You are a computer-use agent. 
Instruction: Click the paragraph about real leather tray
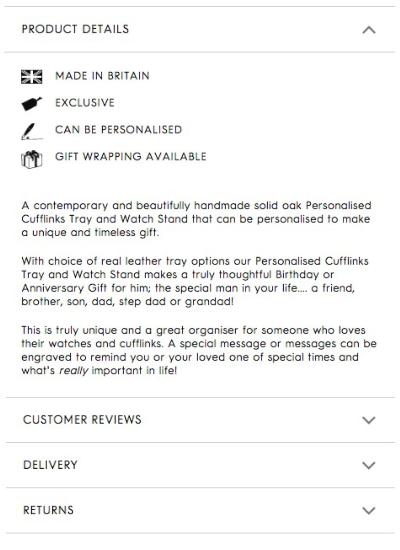(x=195, y=281)
